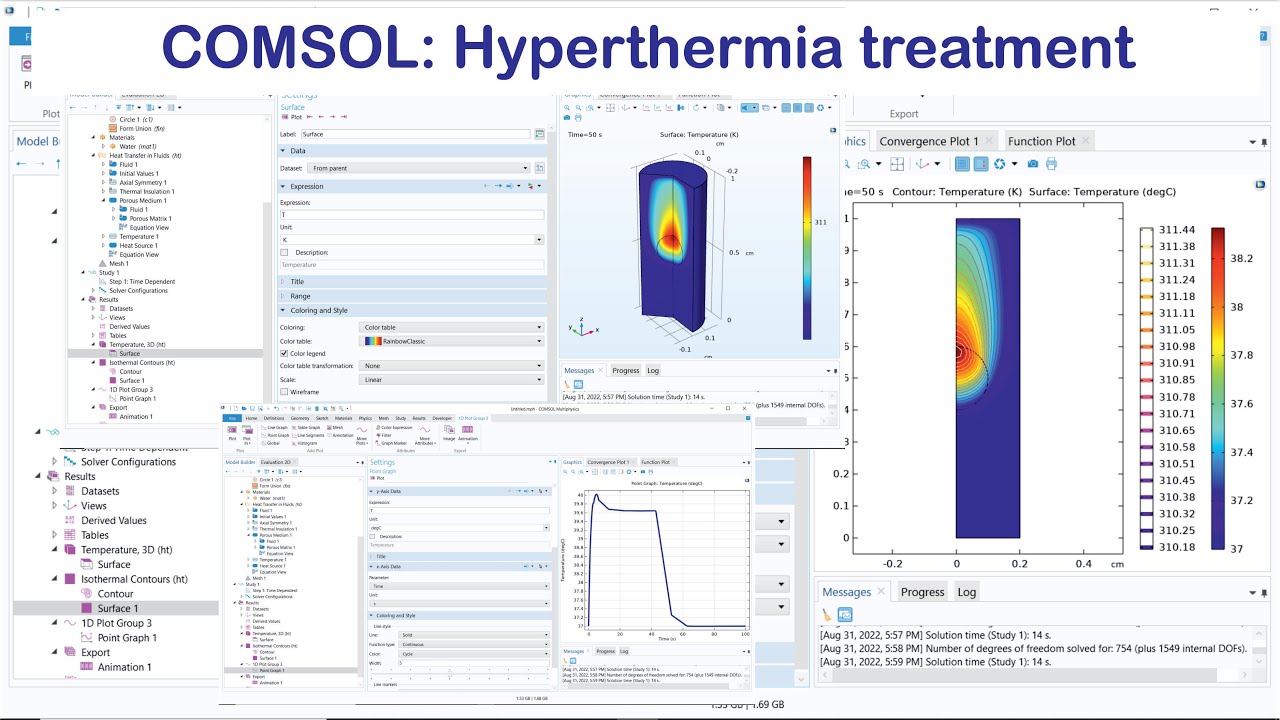Click Width field containing 5 in lower Settings
This screenshot has width=1280, height=720.
coord(473,663)
